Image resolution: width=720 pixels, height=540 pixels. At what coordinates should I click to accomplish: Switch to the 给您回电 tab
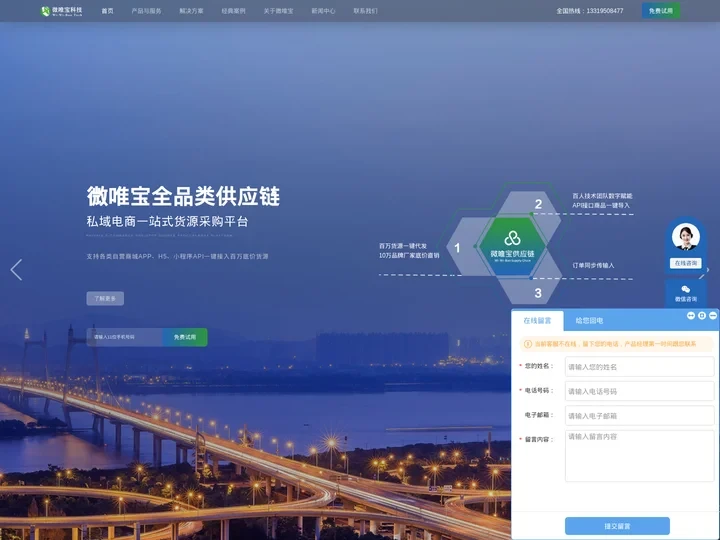pos(589,321)
